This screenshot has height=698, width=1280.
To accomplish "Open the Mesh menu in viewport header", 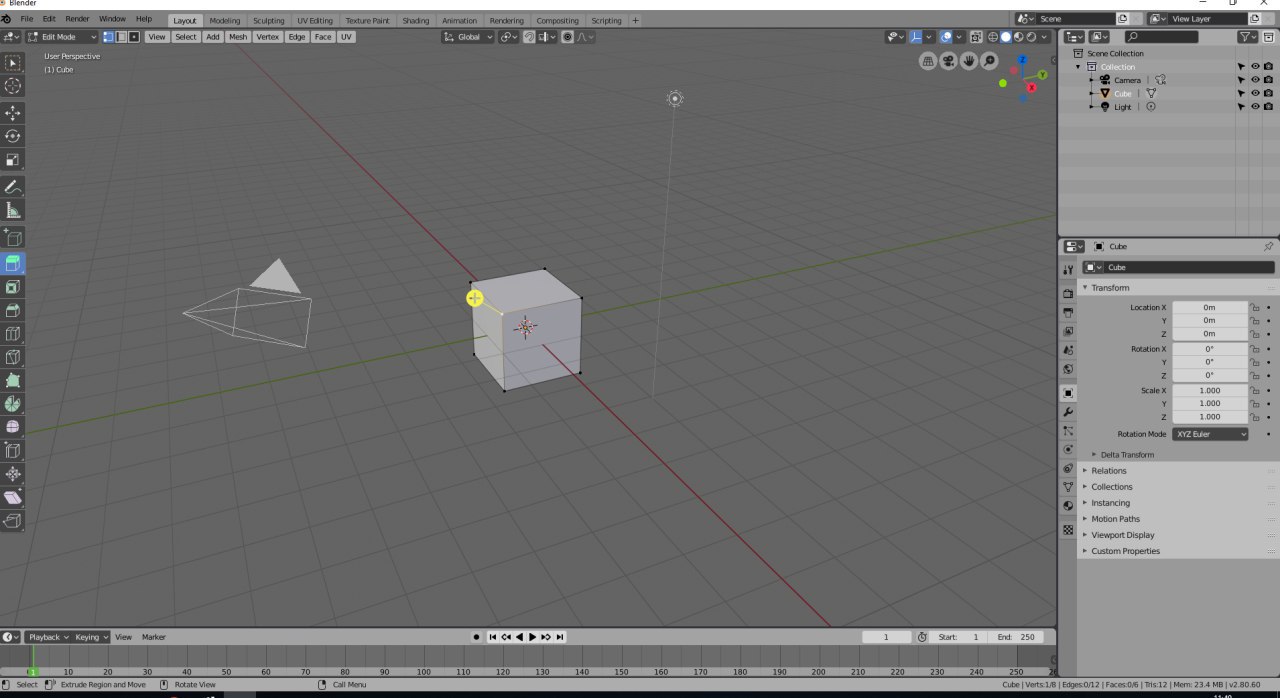I will [x=237, y=37].
